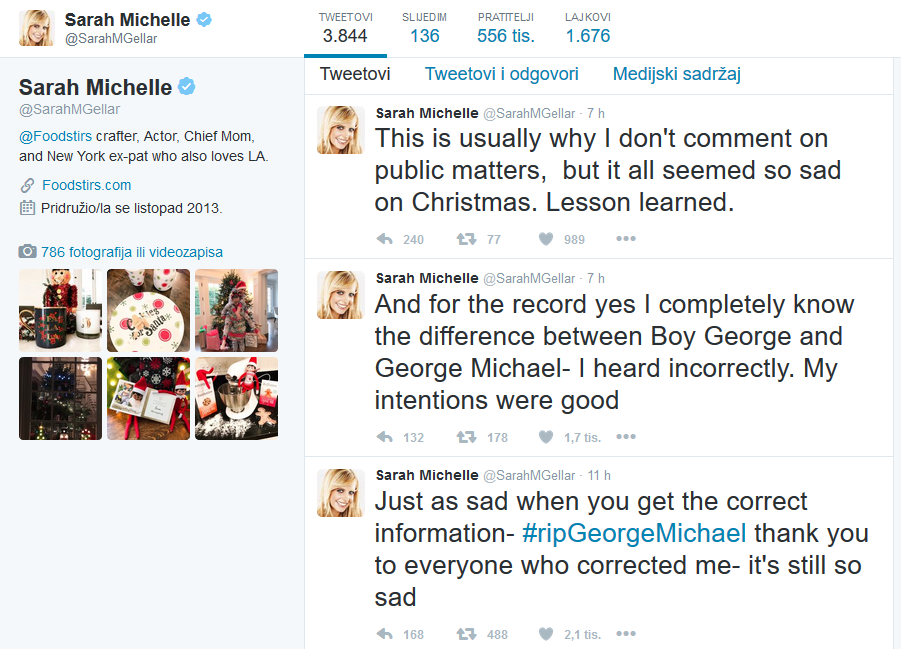Open the Medijski sadržaj tab
The image size is (901, 649).
point(676,74)
